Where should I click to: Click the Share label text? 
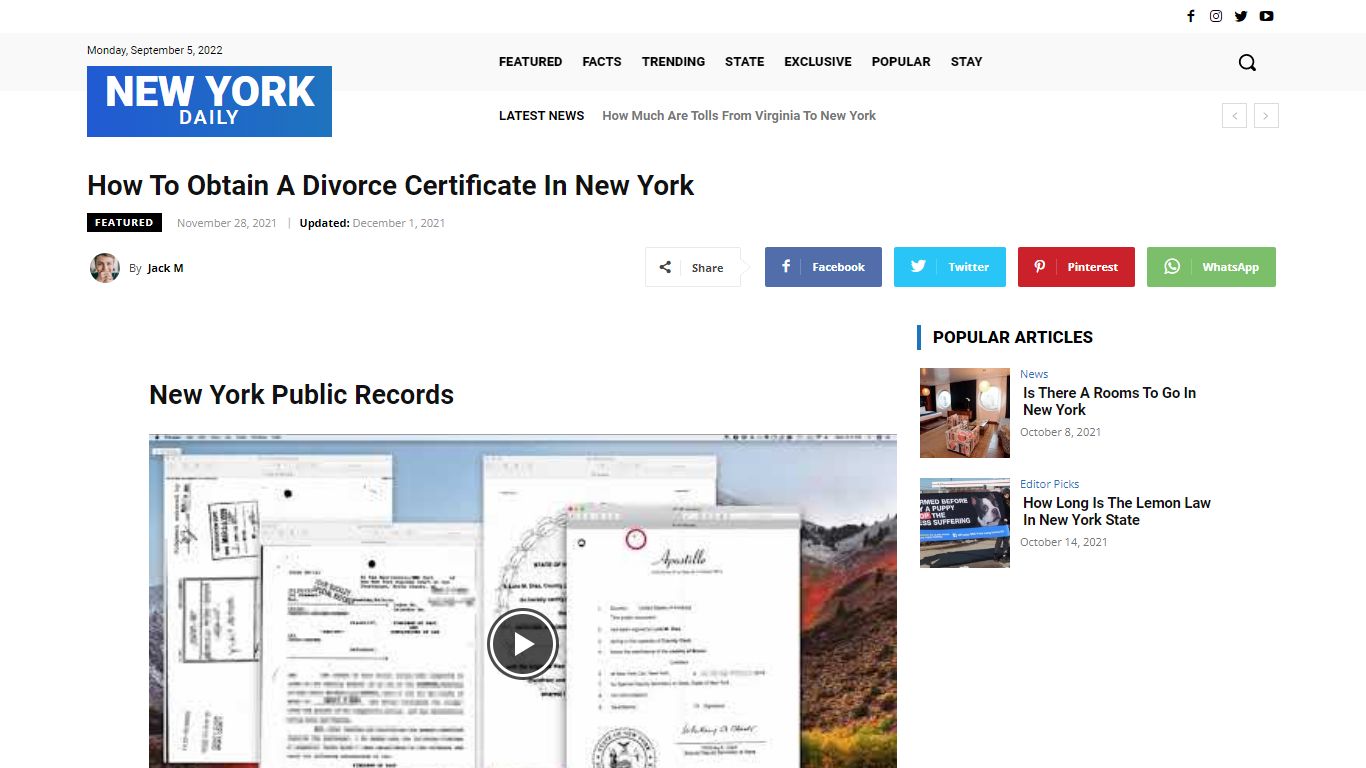coord(707,268)
